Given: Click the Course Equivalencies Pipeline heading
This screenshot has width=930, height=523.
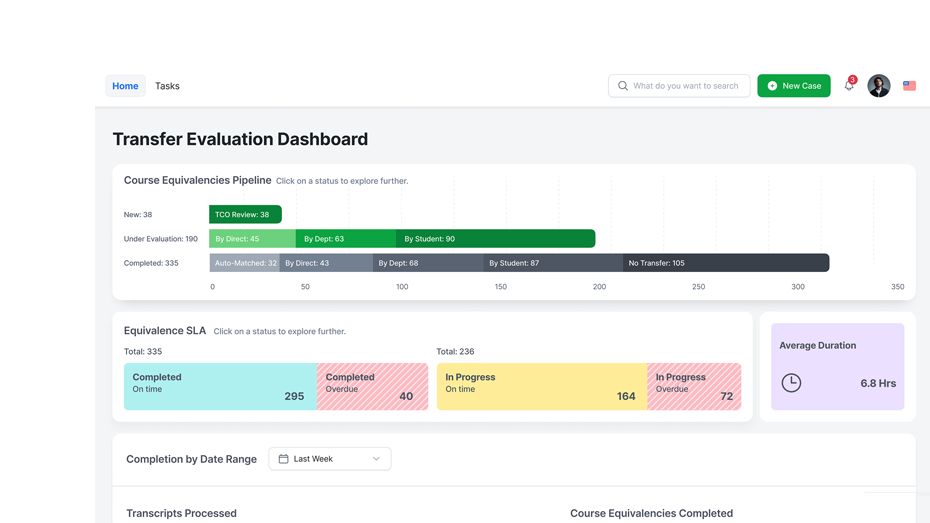Looking at the screenshot, I should pyautogui.click(x=198, y=180).
